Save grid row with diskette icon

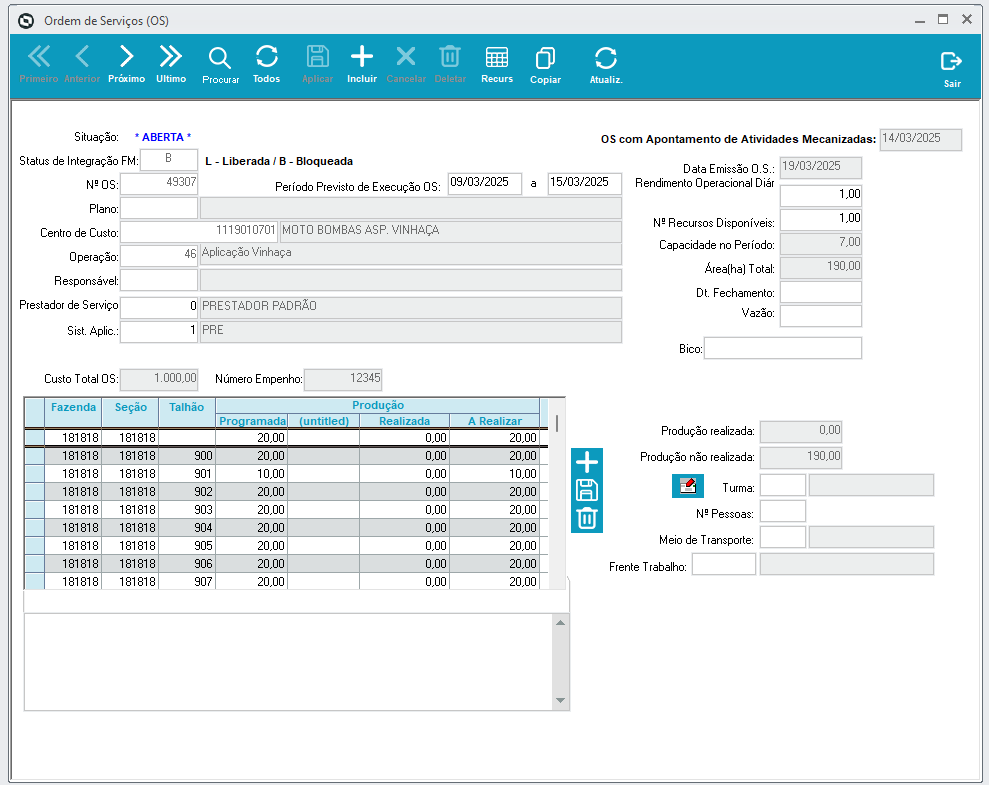click(x=587, y=490)
